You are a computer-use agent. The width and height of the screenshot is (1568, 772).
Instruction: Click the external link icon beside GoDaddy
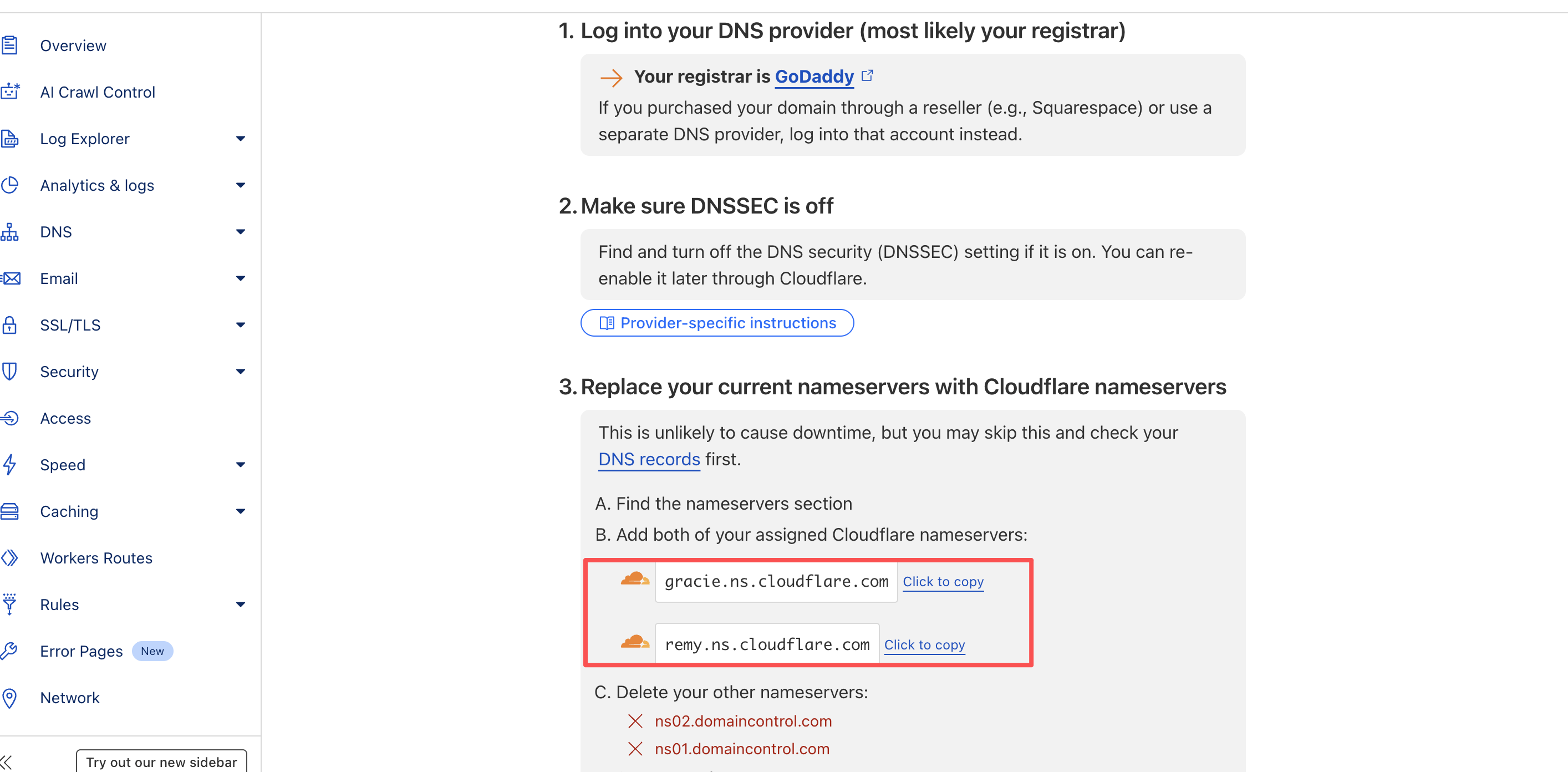pos(867,75)
